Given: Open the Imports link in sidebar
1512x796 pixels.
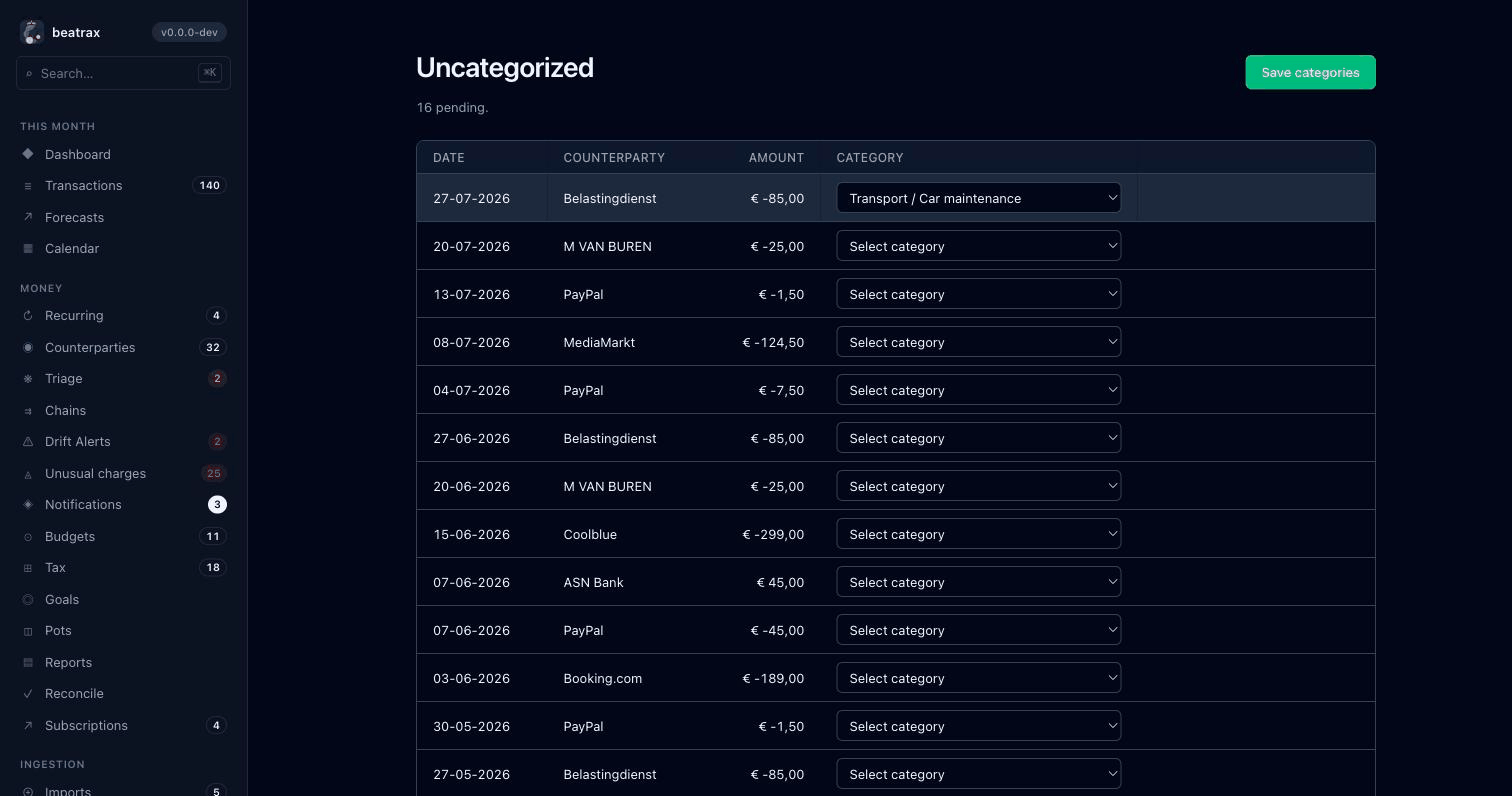Looking at the screenshot, I should click(123, 791).
